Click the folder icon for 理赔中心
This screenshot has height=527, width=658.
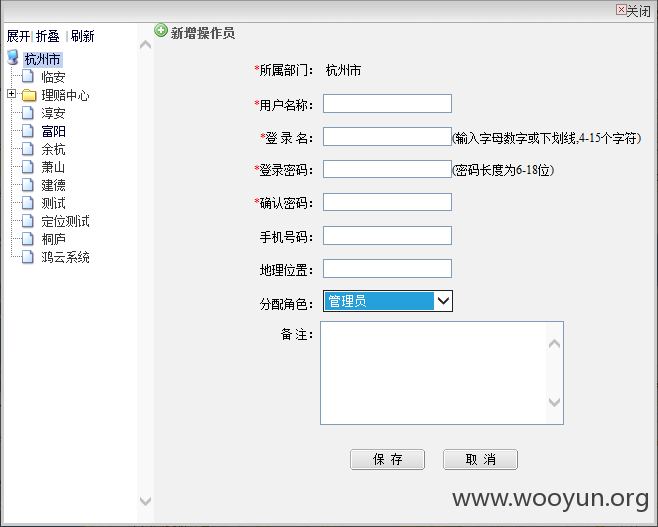(x=29, y=95)
